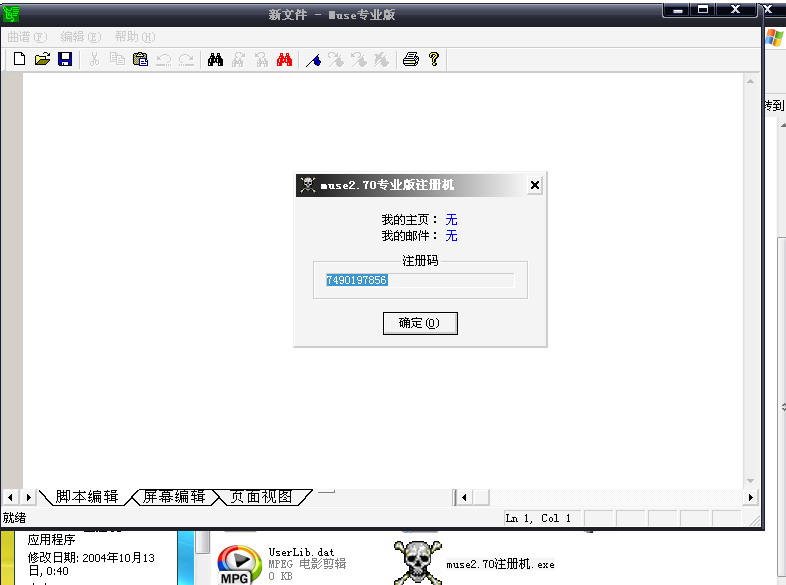Click vertical scrollbar up arrow in editor
The image size is (786, 585).
pos(750,81)
